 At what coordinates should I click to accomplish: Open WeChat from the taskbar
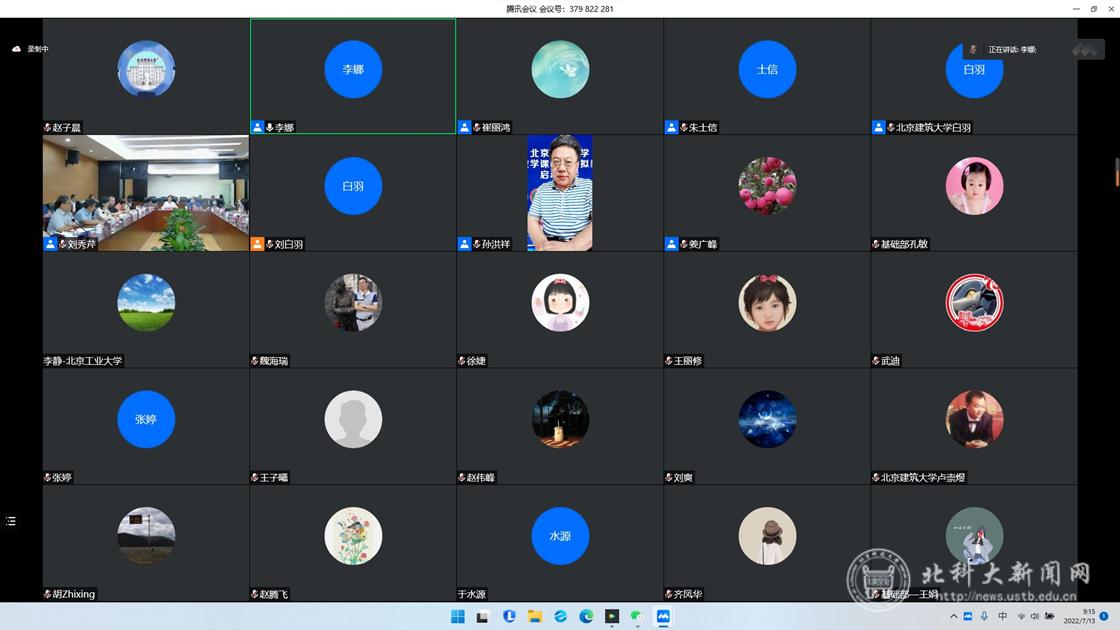pyautogui.click(x=637, y=616)
